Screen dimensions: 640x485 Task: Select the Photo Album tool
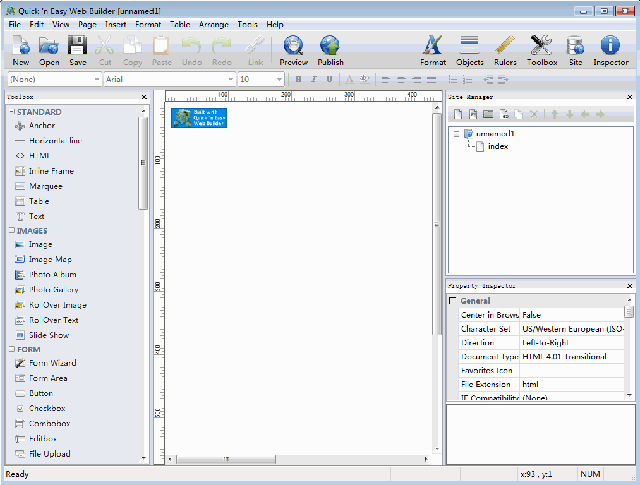pos(45,274)
